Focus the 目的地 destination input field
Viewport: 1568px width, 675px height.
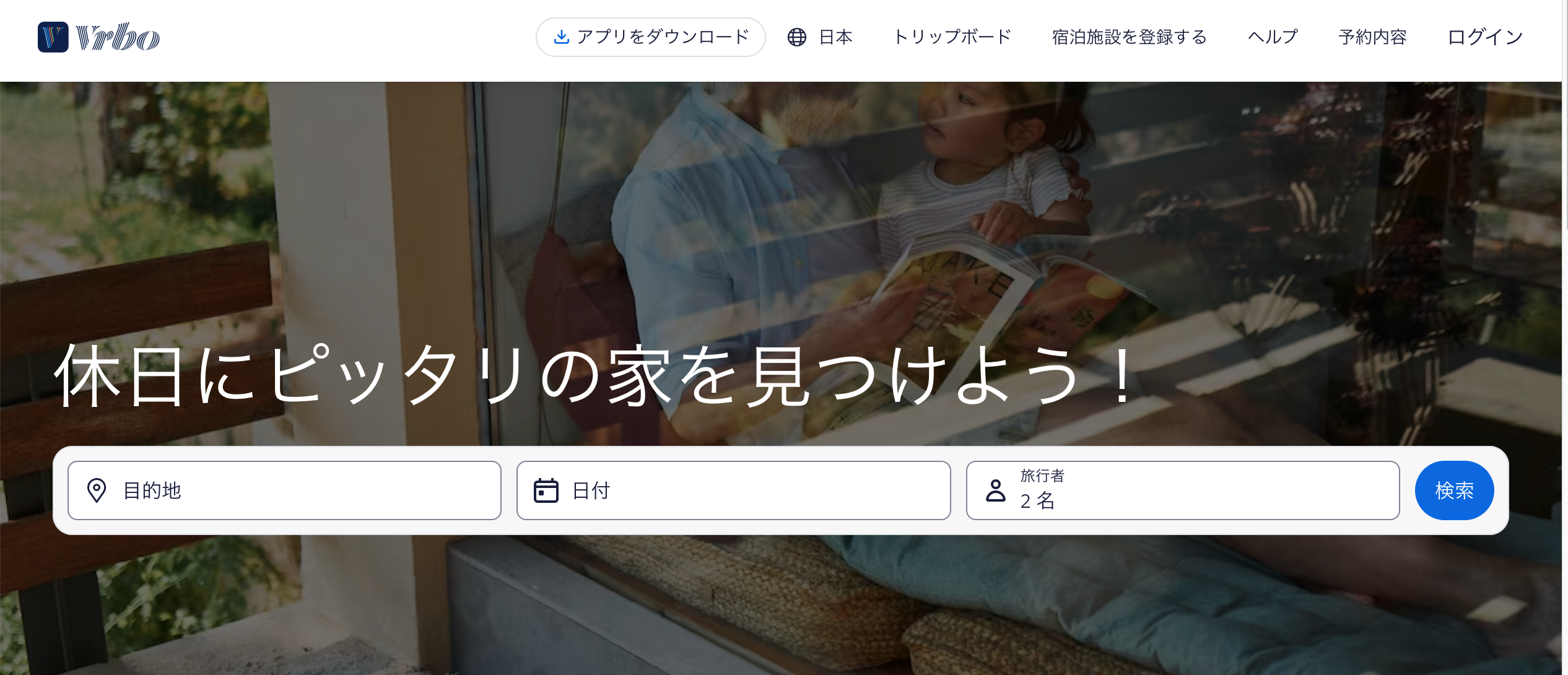pyautogui.click(x=284, y=490)
